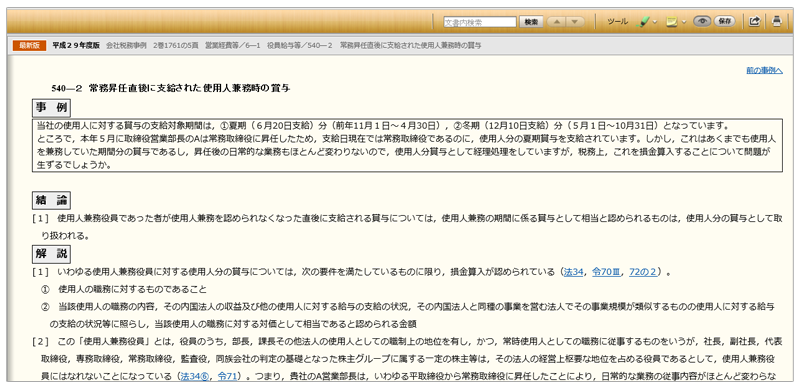Viewport: 800px width, 390px height.
Task: Click the 保存 save button
Action: click(x=724, y=21)
